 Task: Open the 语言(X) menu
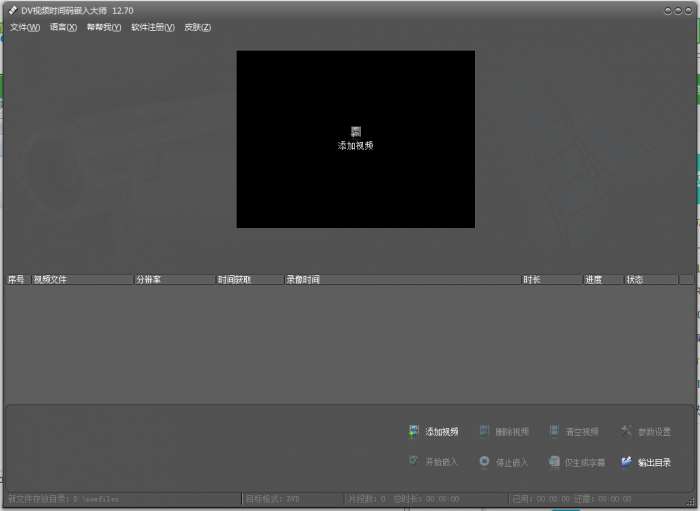63,27
